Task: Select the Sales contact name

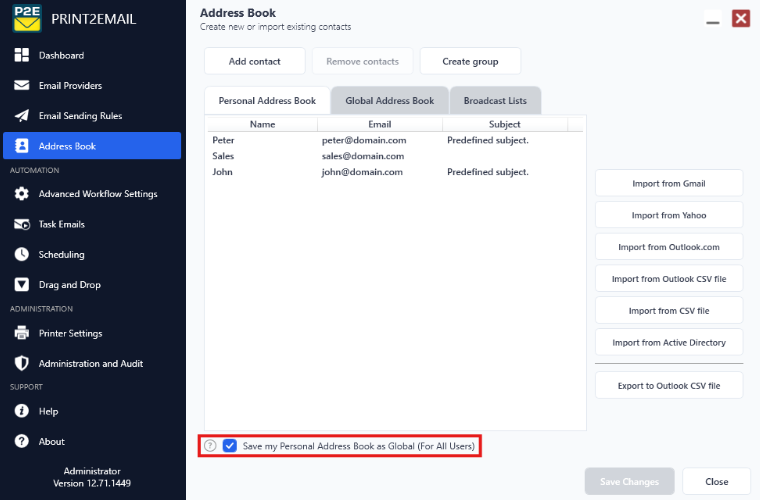Action: tap(223, 156)
